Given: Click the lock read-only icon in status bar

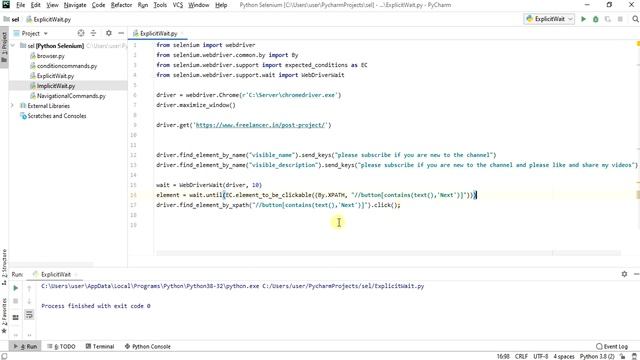Looking at the screenshot, I should (x=622, y=356).
